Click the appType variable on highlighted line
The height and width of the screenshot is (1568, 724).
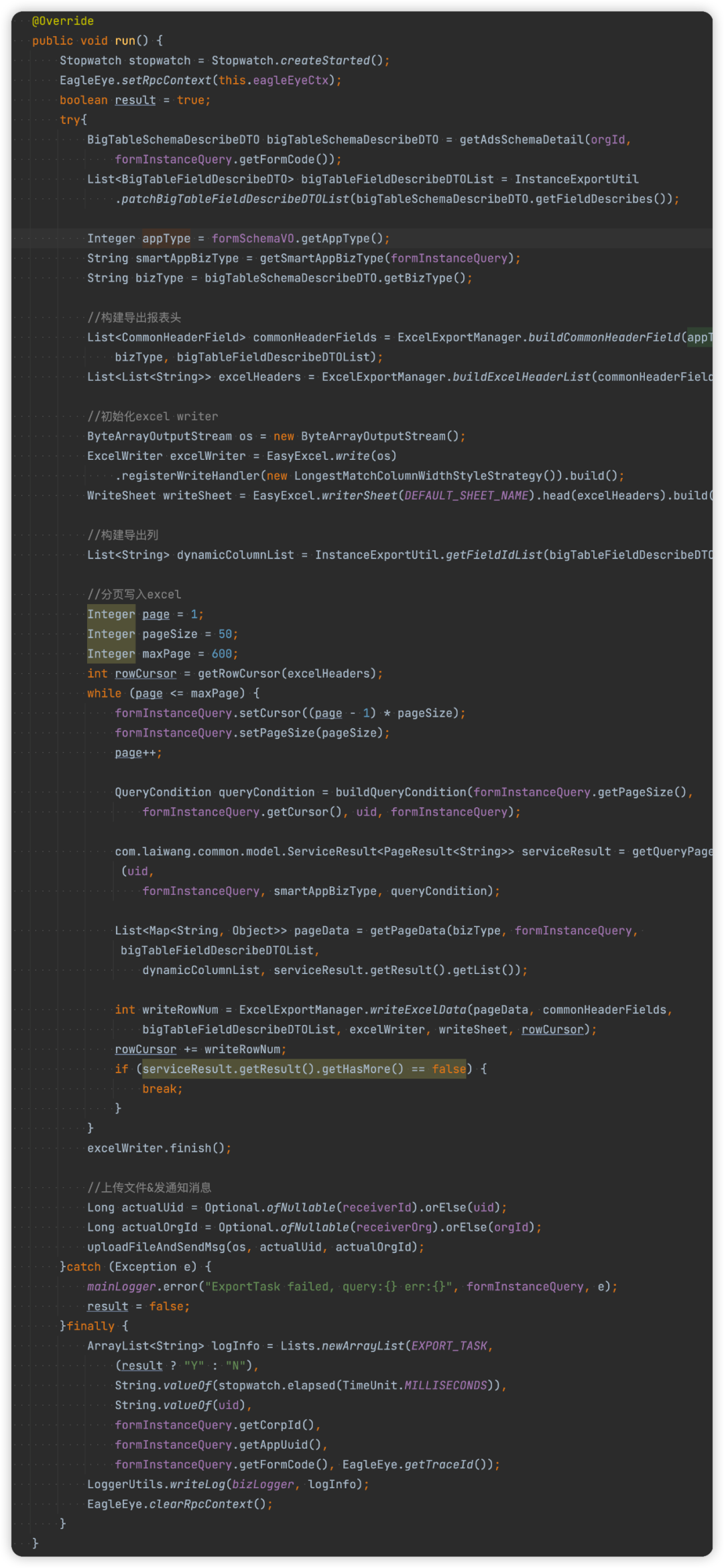point(166,239)
